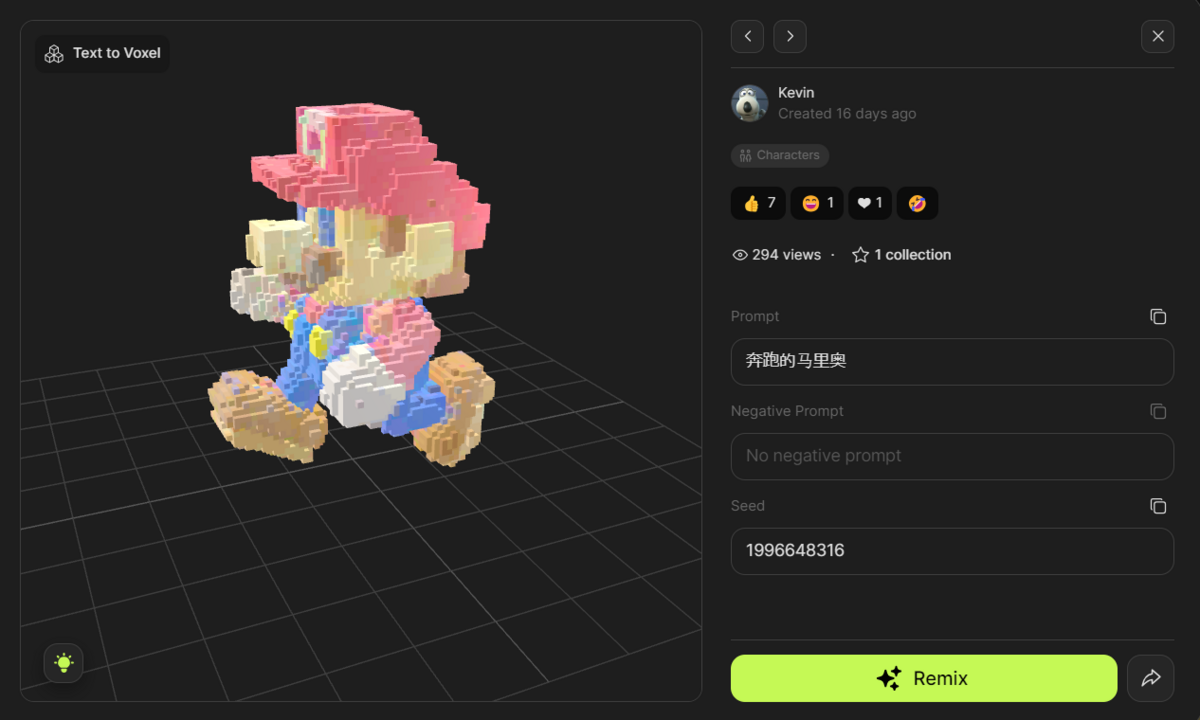The image size is (1200, 720).
Task: Click the 294 views text
Action: pos(786,255)
